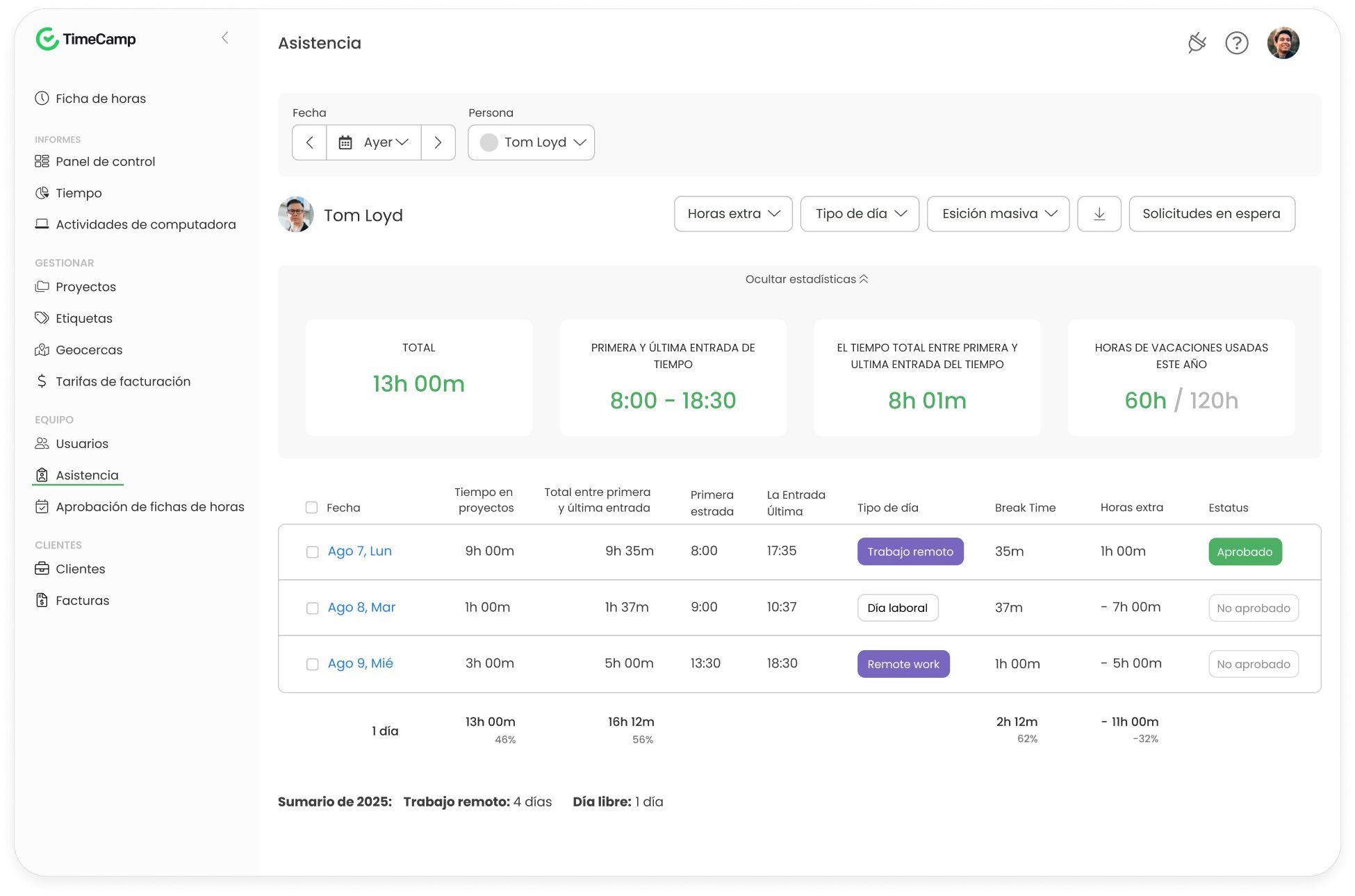The image size is (1355, 896).
Task: Select Facturas in the sidebar
Action: (82, 600)
